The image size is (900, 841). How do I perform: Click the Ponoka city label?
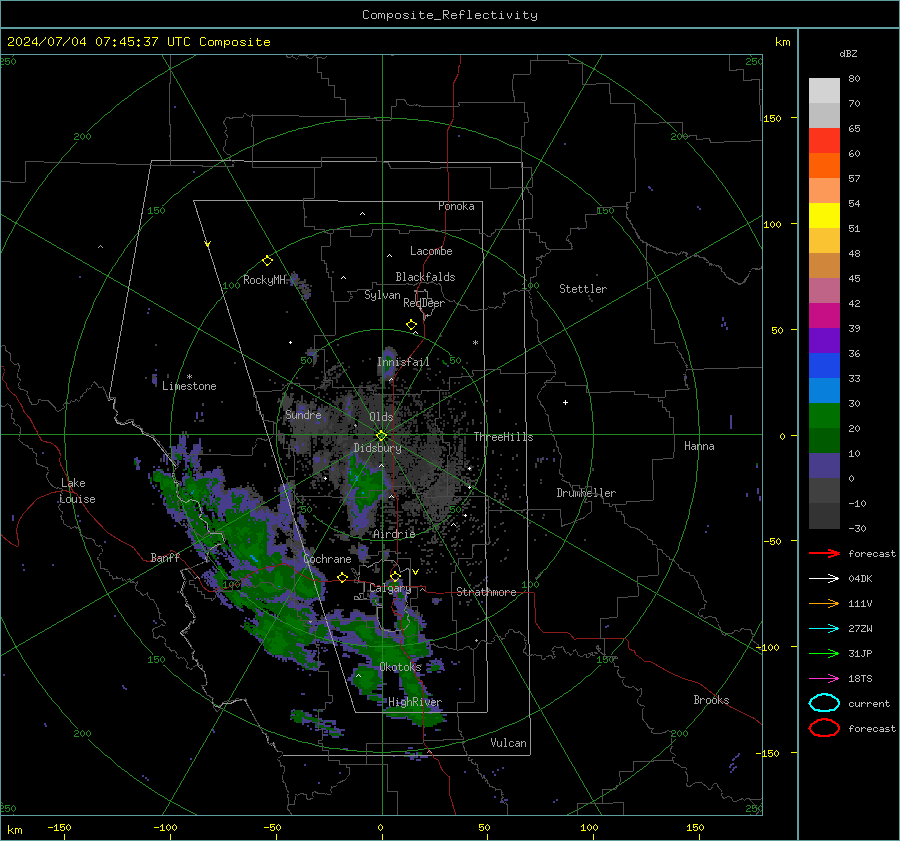(x=456, y=206)
